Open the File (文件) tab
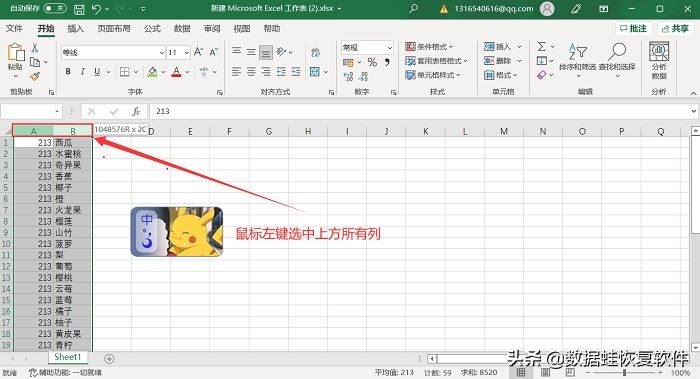Screen dimensions: 700x379 14,29
